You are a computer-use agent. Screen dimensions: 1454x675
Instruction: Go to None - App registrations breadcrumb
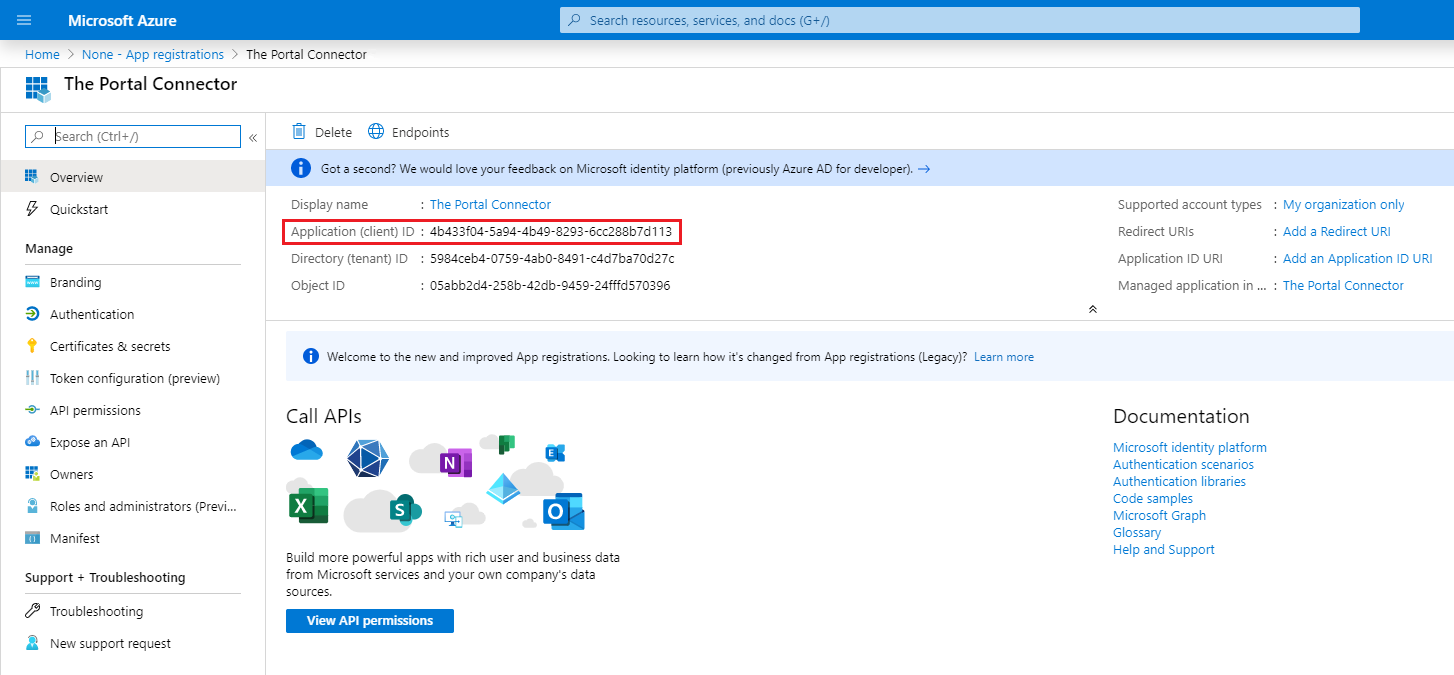153,55
